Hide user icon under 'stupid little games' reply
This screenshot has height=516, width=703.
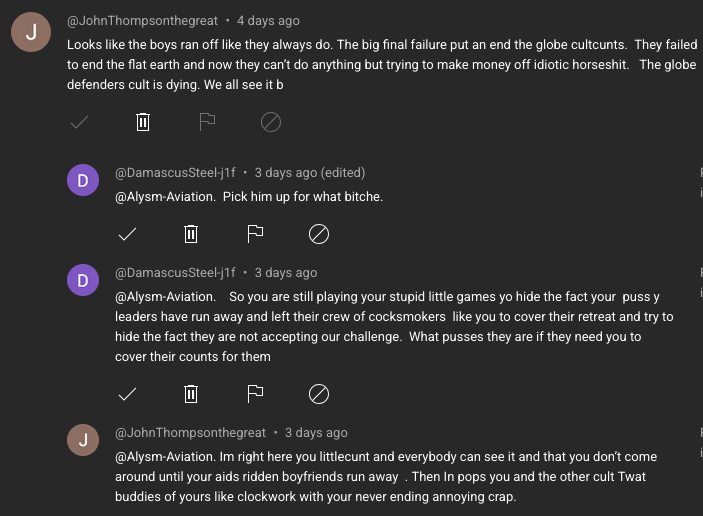pyautogui.click(x=319, y=394)
